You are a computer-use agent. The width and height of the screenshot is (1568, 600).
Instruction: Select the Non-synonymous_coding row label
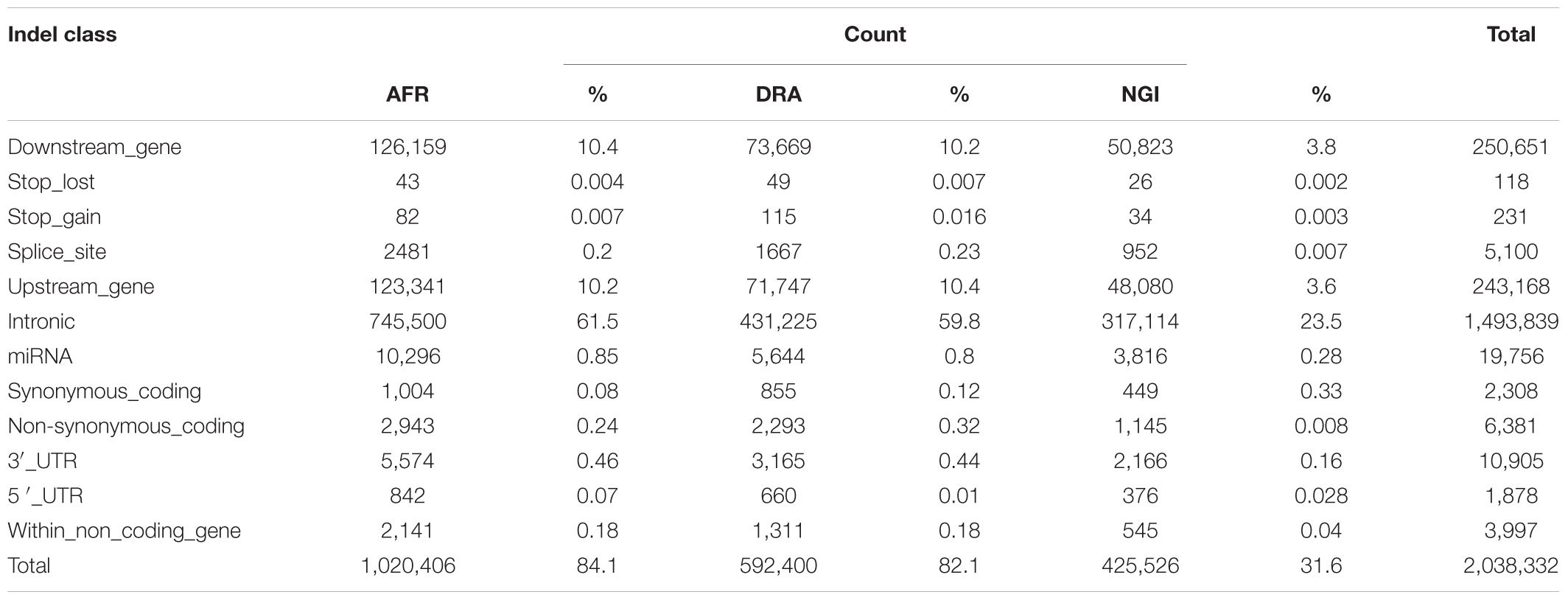[126, 426]
